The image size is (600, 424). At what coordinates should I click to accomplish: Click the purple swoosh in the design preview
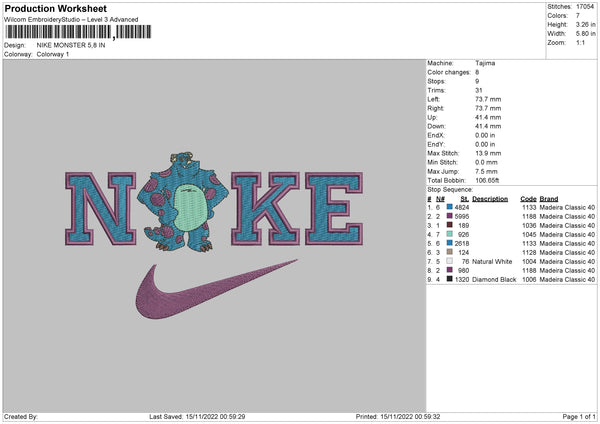click(216, 289)
